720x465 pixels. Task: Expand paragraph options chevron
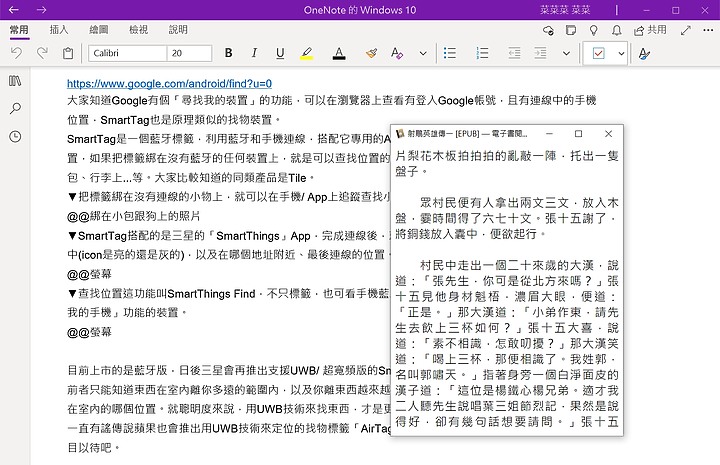coord(566,54)
